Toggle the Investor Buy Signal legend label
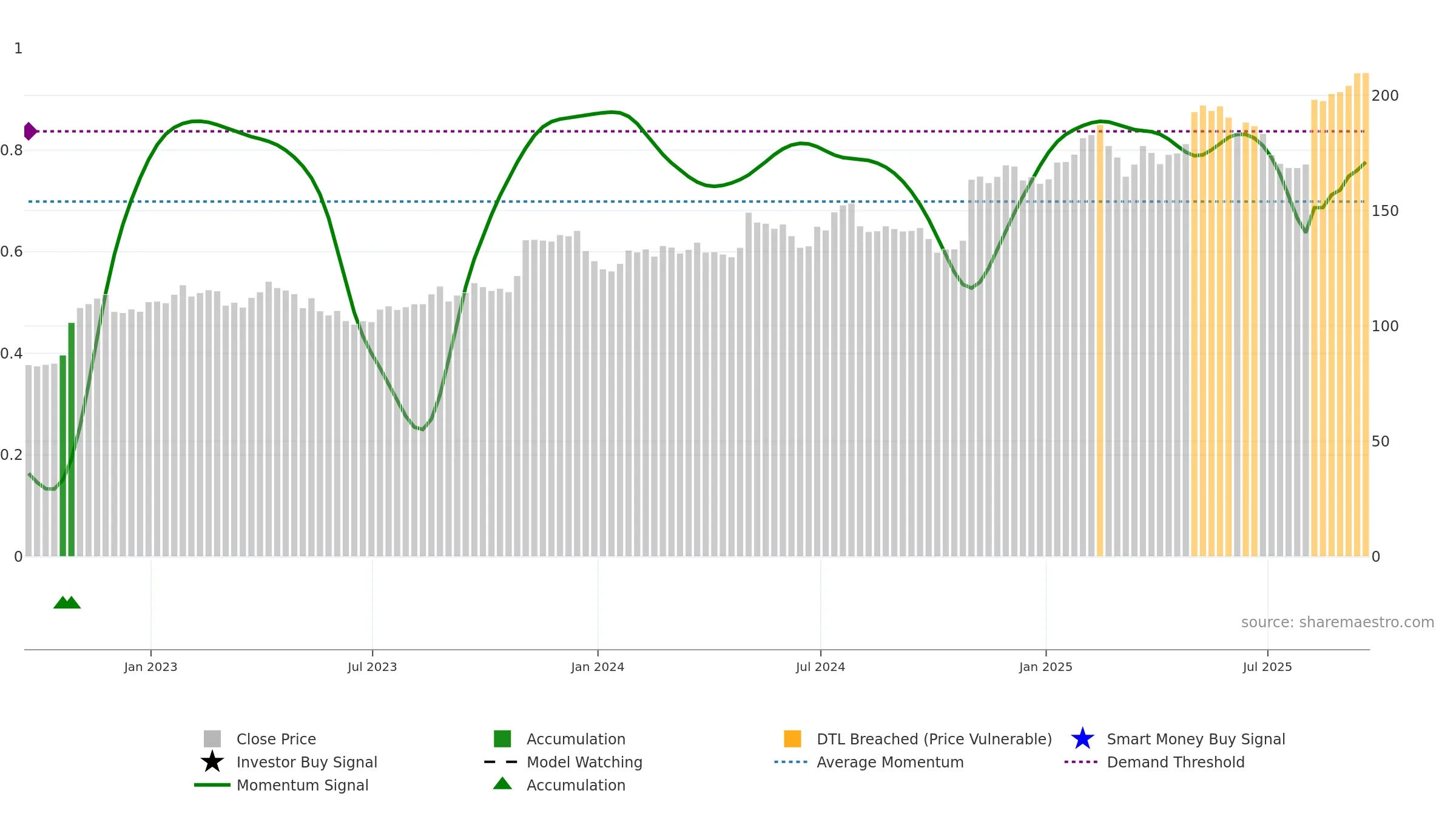Screen dimensions: 1456x819 click(x=307, y=762)
